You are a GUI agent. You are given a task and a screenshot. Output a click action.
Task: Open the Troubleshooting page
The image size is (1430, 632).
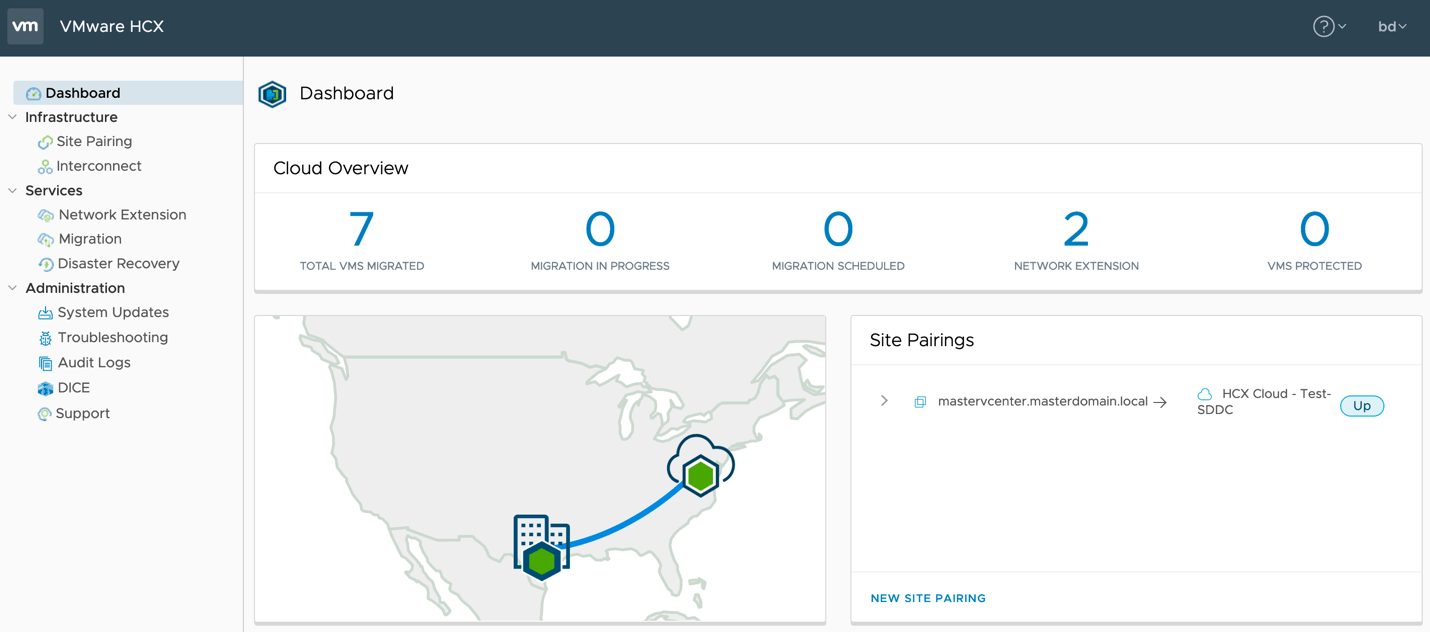pyautogui.click(x=112, y=338)
